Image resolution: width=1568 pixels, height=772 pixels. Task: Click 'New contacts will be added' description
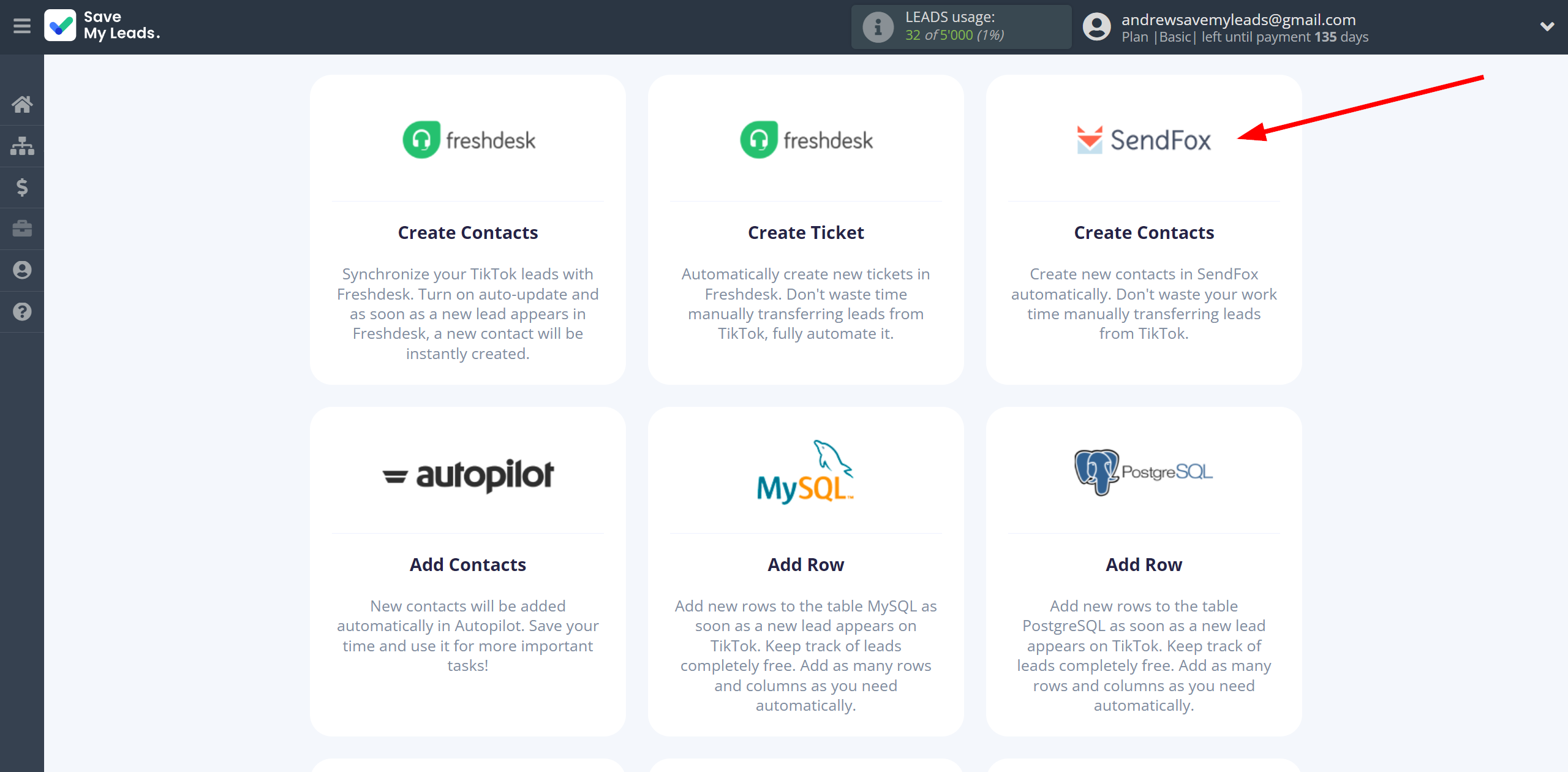[468, 636]
